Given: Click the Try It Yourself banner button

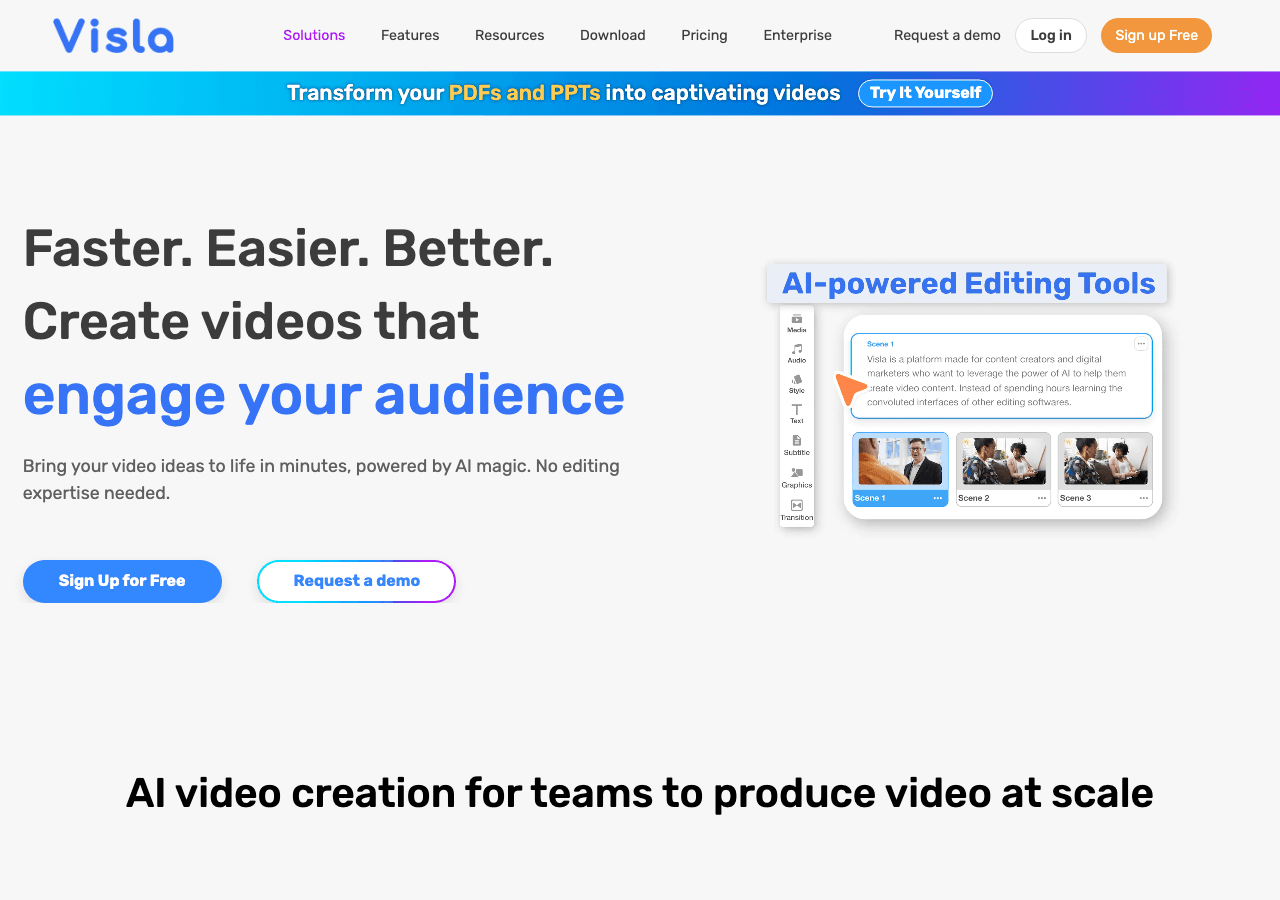Looking at the screenshot, I should [925, 93].
